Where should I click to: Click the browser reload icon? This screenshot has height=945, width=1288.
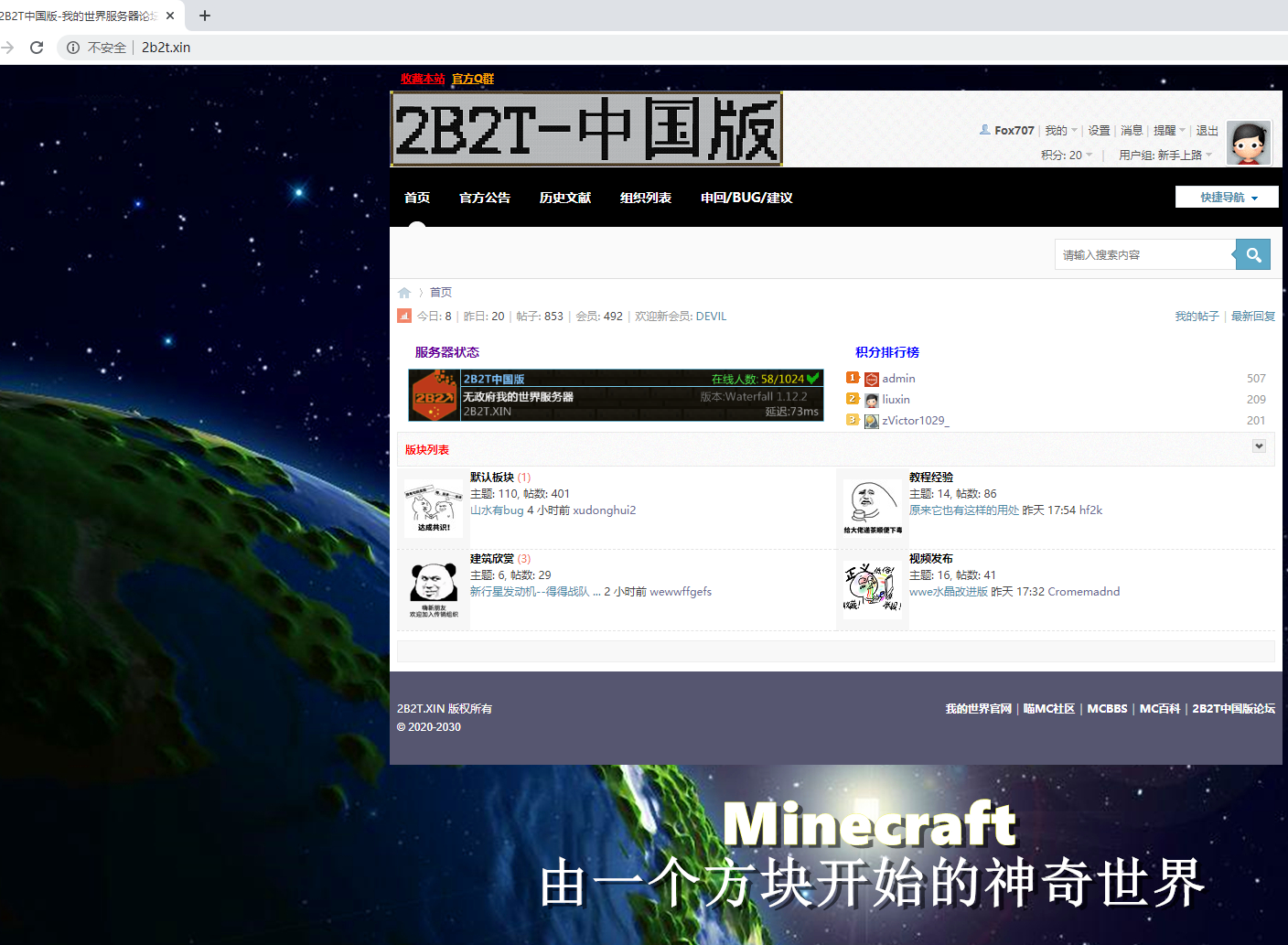pyautogui.click(x=37, y=48)
